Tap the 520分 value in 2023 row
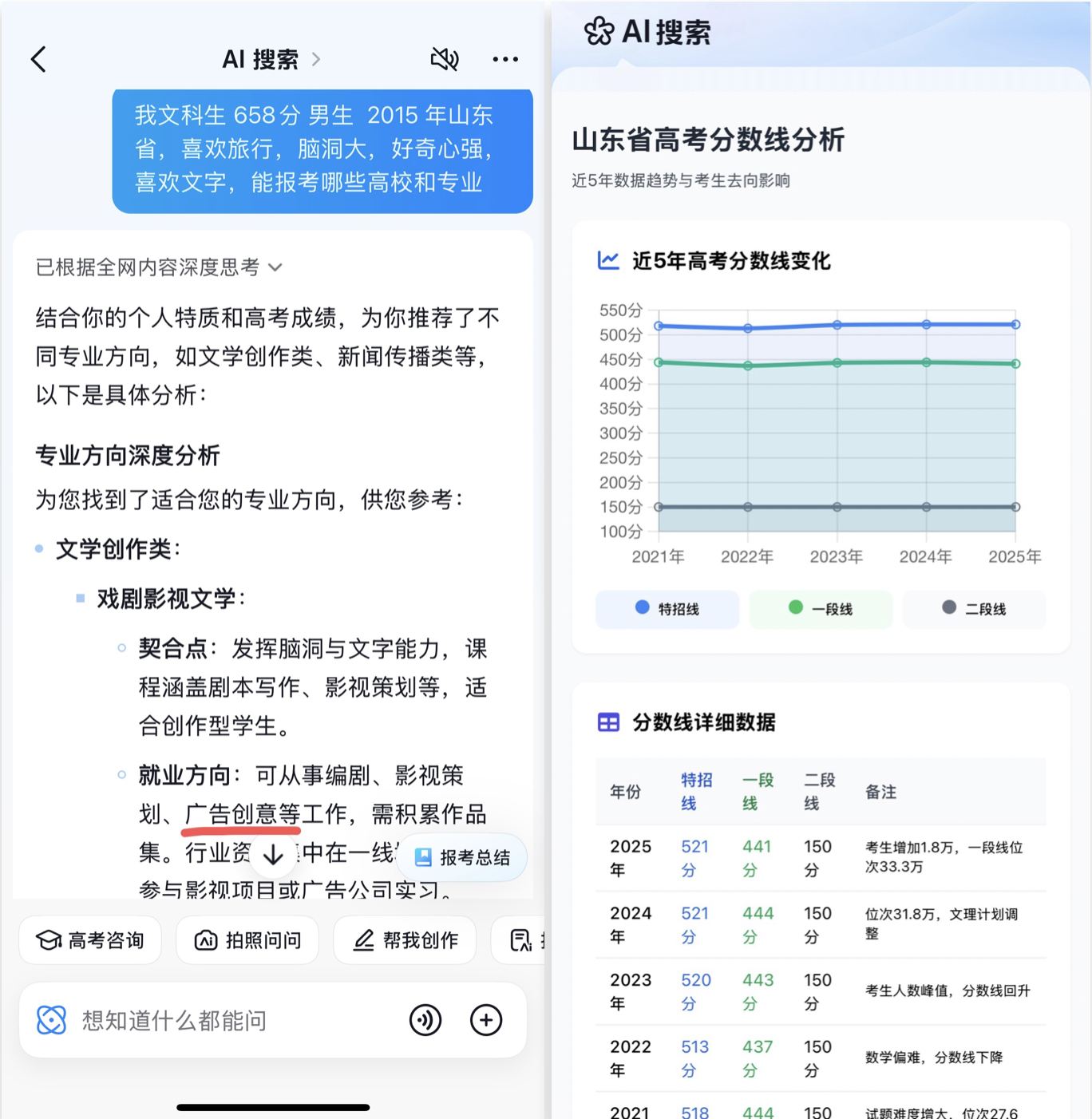The height and width of the screenshot is (1119, 1092). click(696, 990)
